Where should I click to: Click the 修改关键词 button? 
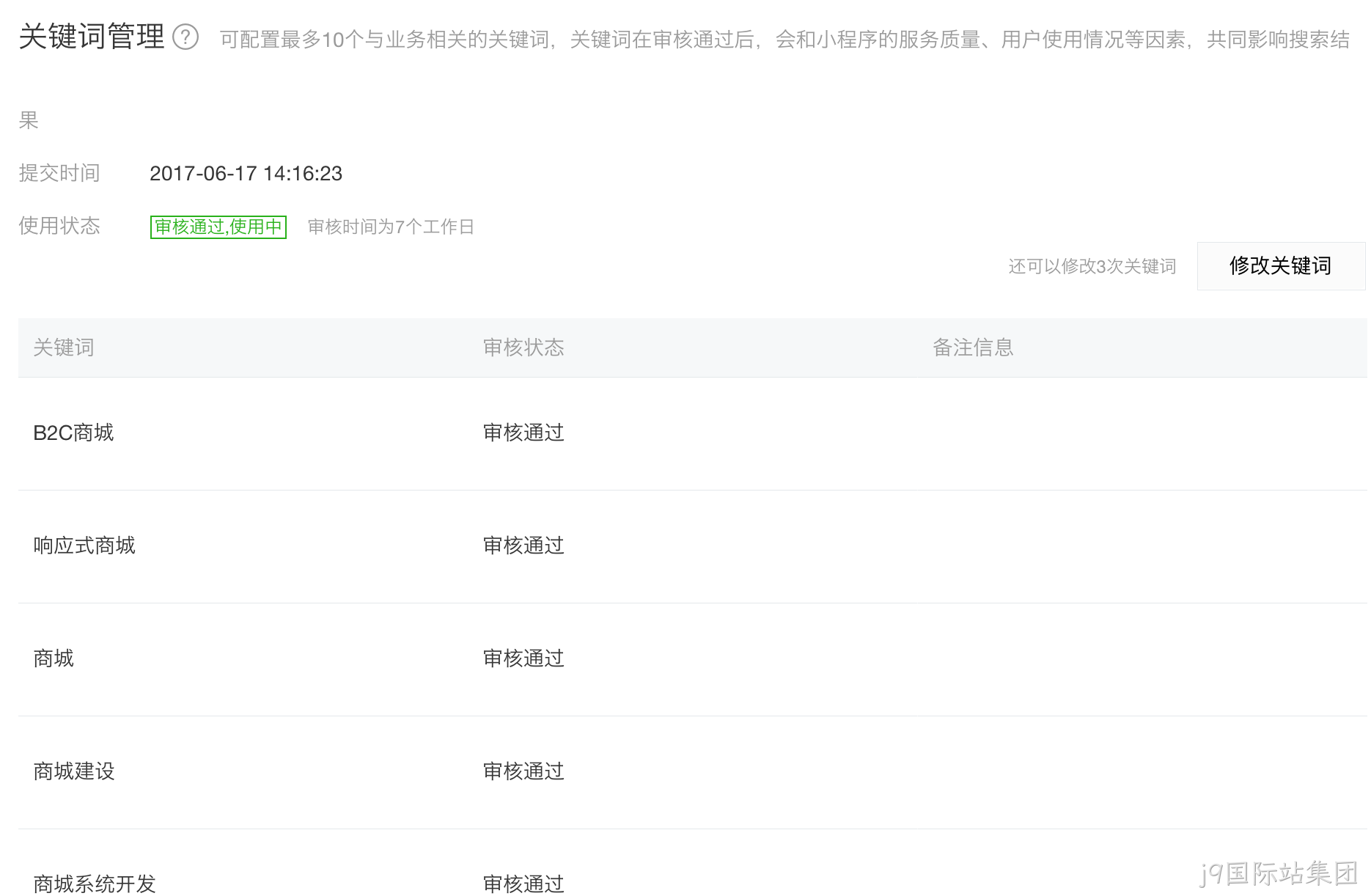tap(1281, 266)
